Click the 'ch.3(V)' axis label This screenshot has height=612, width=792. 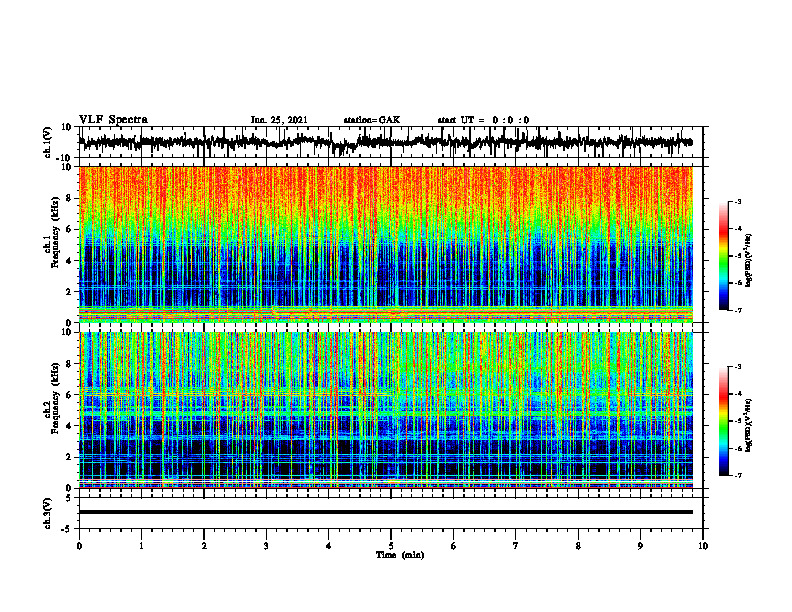click(48, 514)
